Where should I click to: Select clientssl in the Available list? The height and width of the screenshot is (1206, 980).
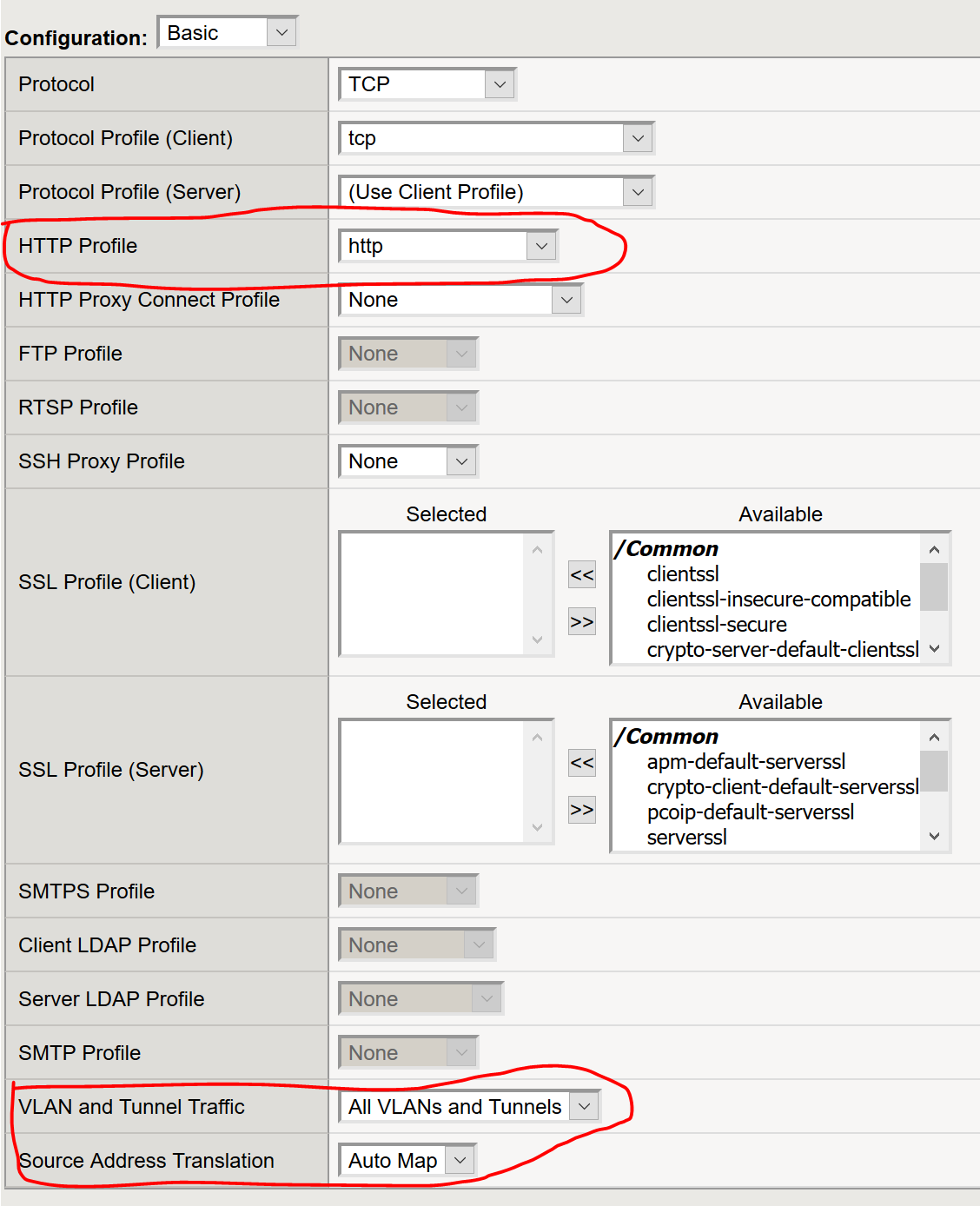683,574
